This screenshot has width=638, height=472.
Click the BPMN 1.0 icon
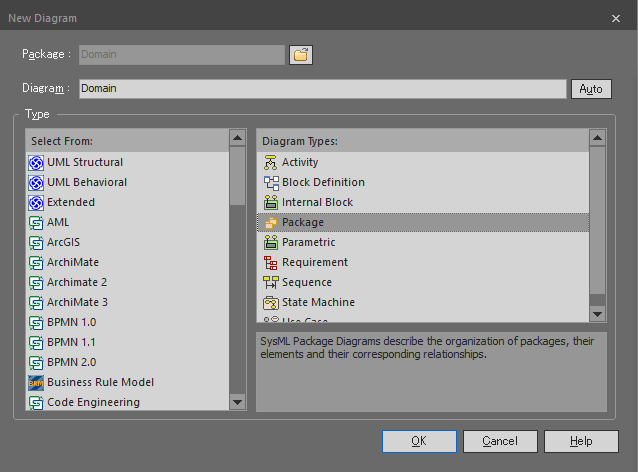[36, 322]
